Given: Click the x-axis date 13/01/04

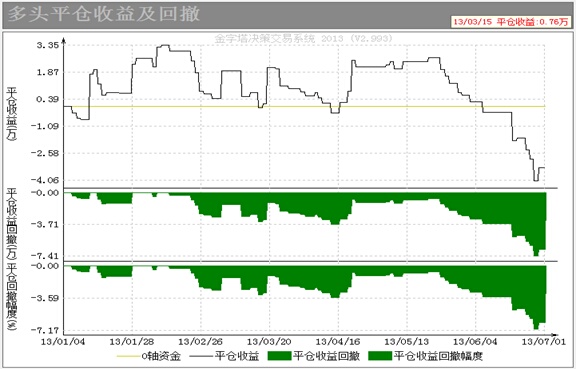Looking at the screenshot, I should point(63,341).
